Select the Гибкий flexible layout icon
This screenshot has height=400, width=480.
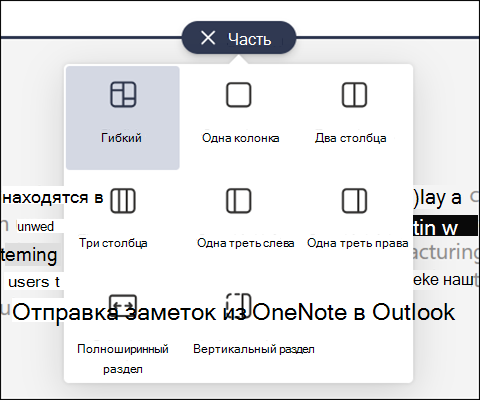pyautogui.click(x=123, y=95)
